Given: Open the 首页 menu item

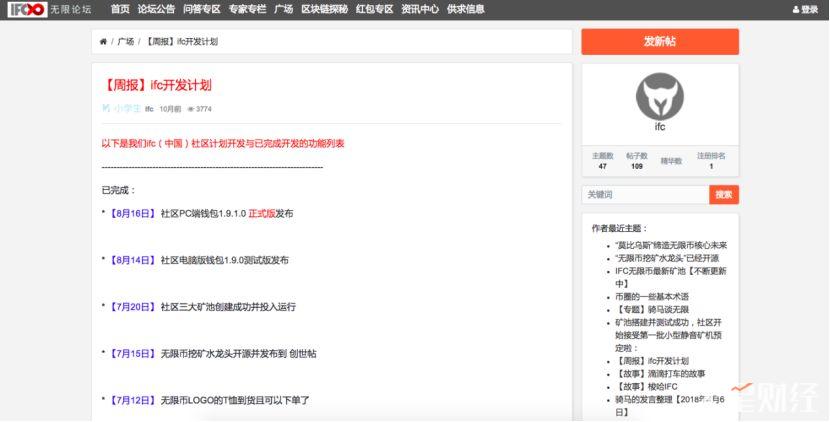Looking at the screenshot, I should (x=120, y=9).
